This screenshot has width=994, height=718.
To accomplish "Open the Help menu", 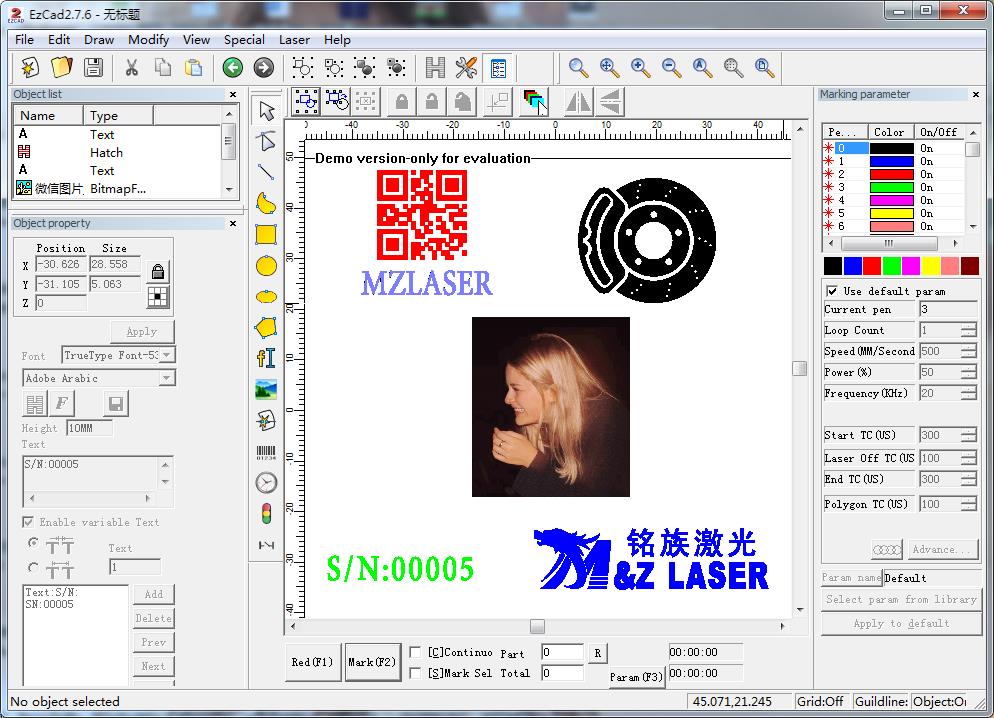I will 337,39.
